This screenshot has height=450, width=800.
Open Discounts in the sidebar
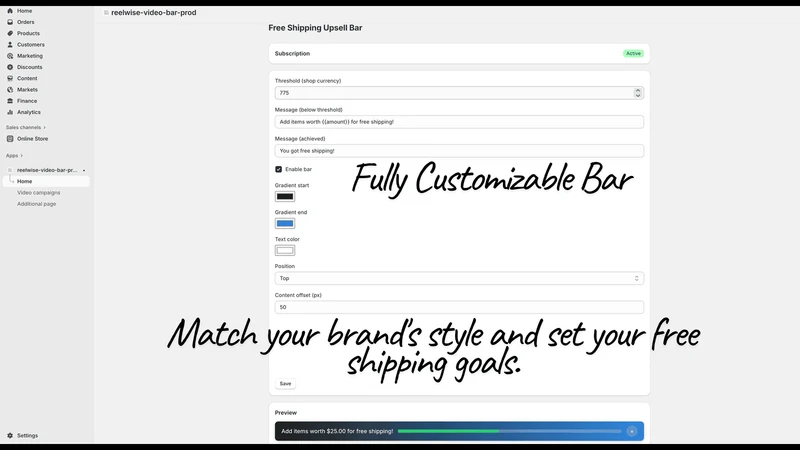coord(30,67)
